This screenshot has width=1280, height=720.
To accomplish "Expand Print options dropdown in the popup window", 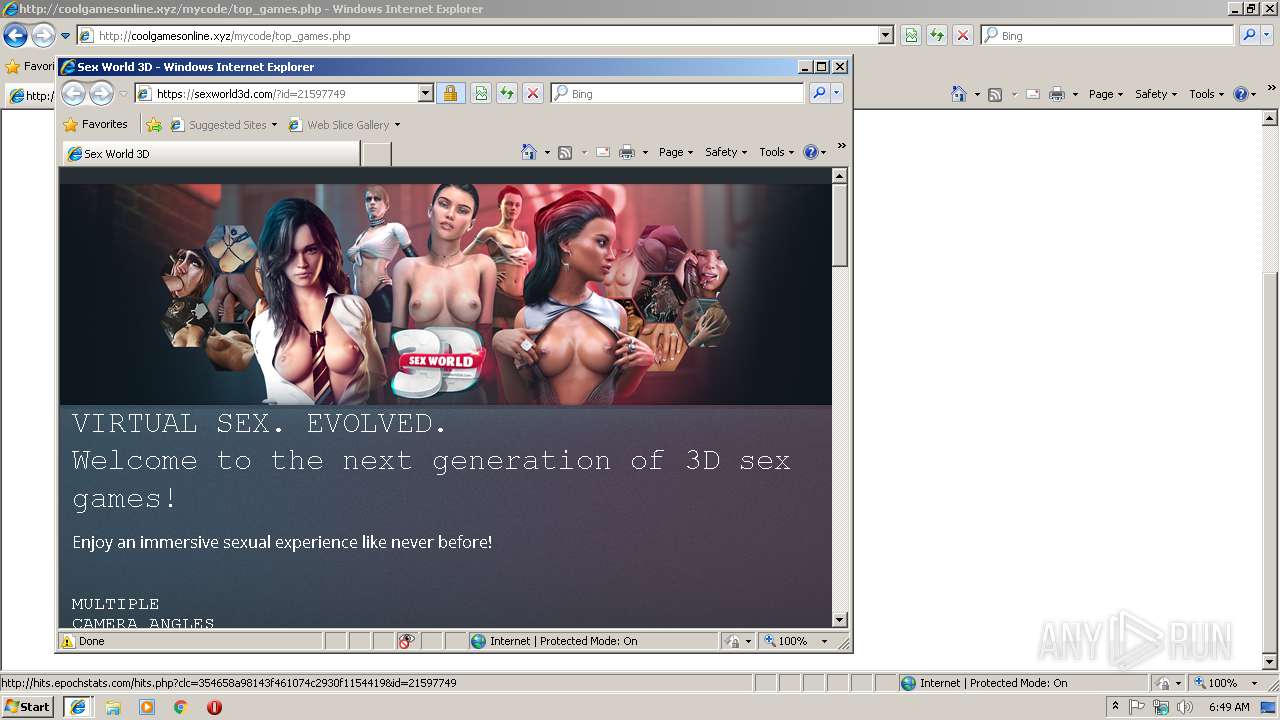I will [645, 153].
